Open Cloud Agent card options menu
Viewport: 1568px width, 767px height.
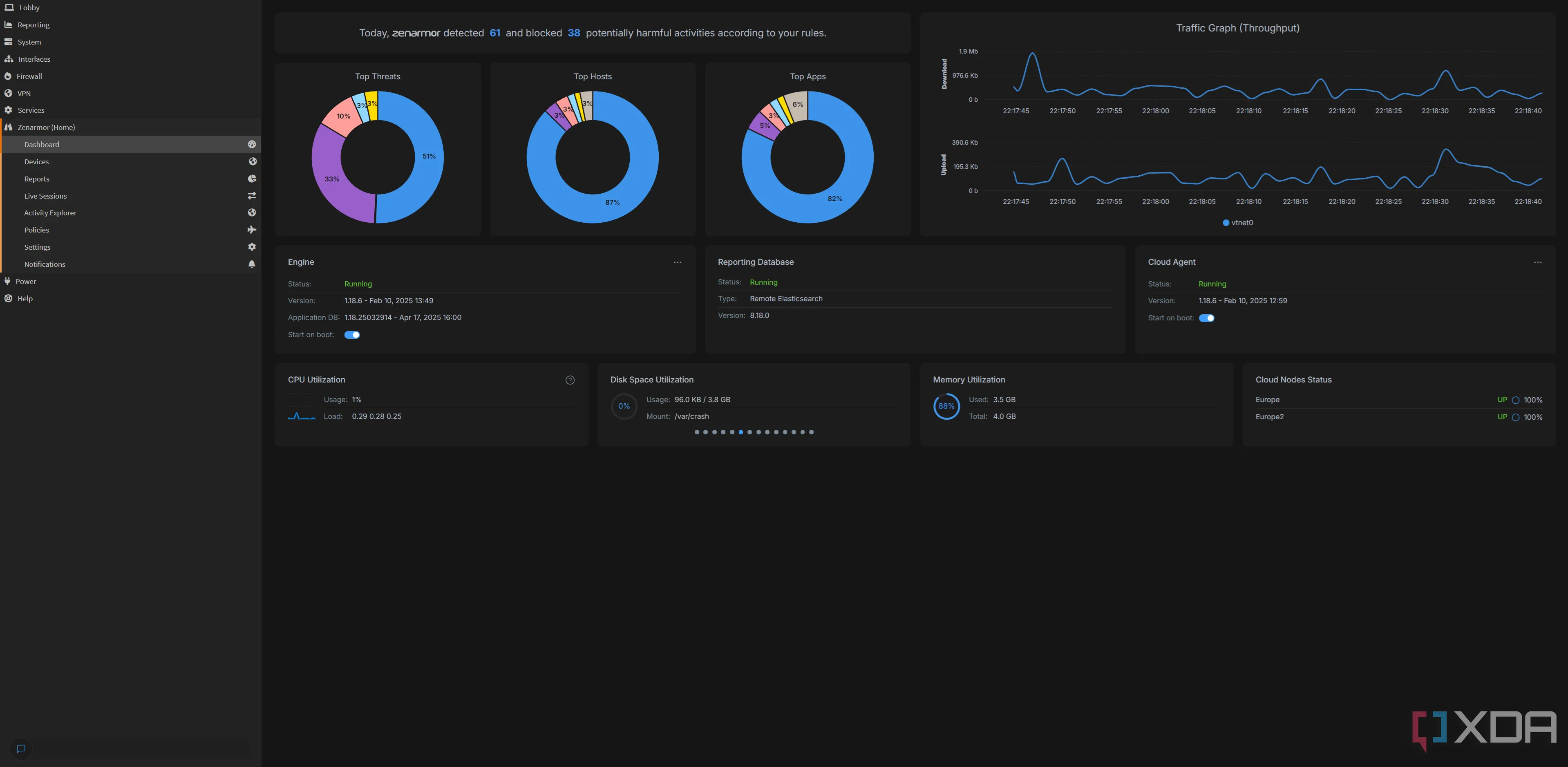1538,262
